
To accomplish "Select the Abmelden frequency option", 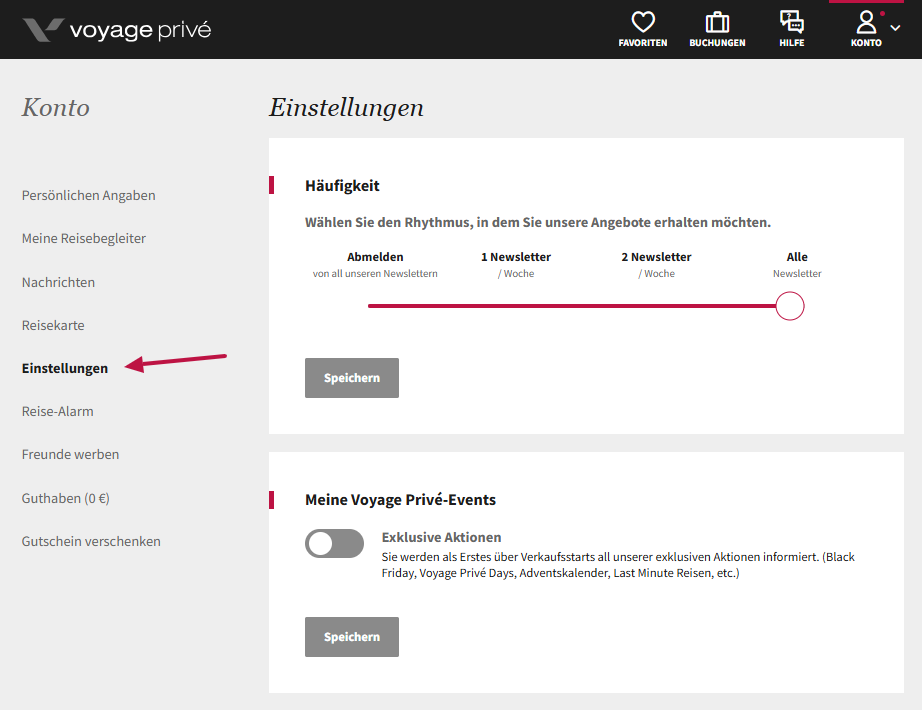I will [375, 265].
